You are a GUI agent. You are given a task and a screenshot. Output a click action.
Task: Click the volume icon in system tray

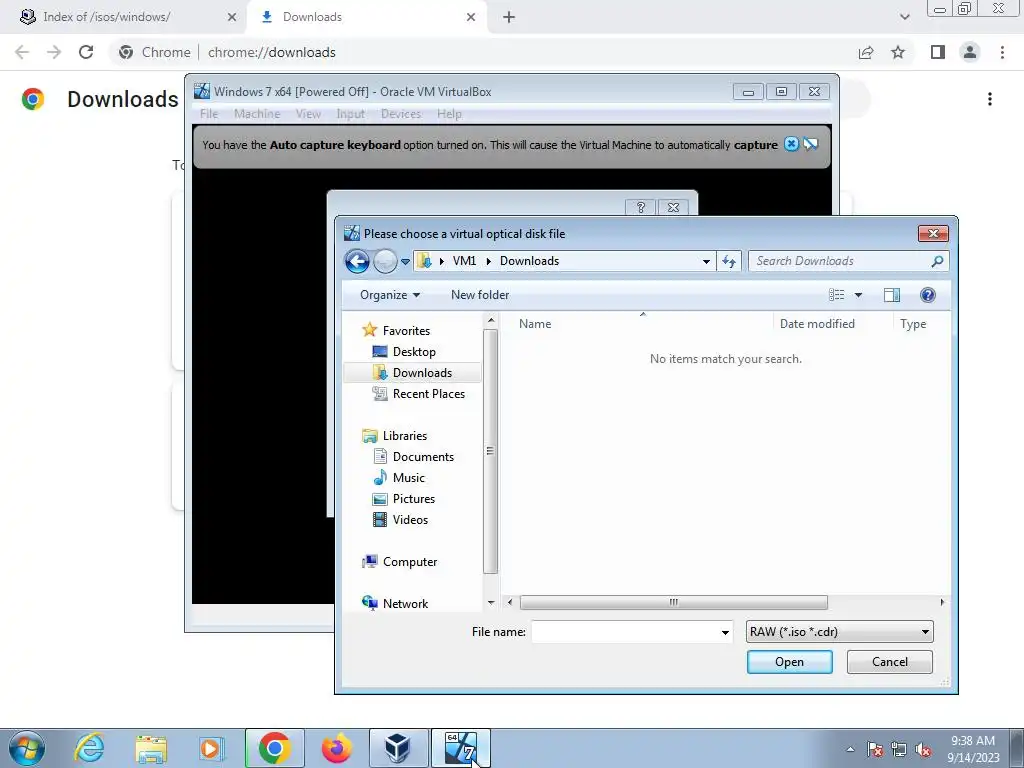[923, 749]
